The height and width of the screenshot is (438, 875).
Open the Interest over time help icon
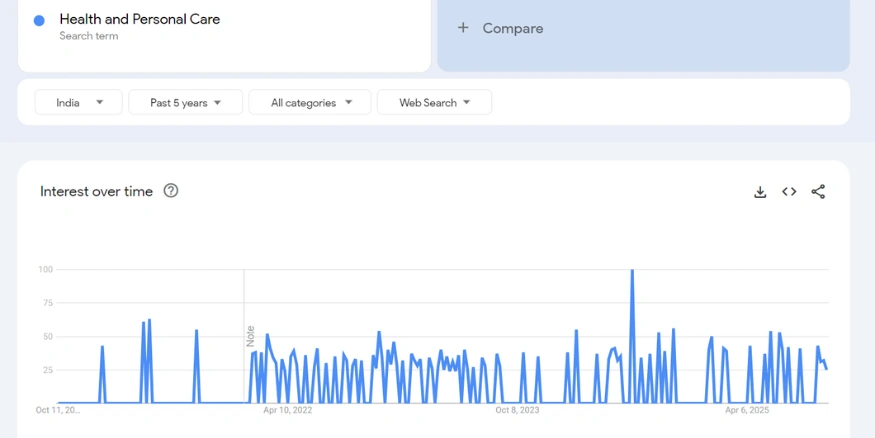tap(171, 191)
